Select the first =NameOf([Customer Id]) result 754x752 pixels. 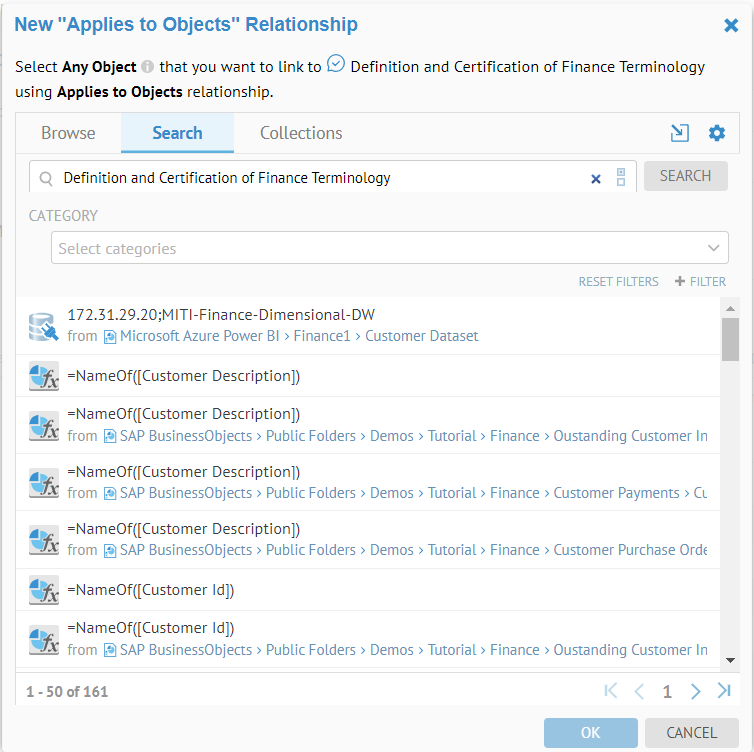coord(151,590)
